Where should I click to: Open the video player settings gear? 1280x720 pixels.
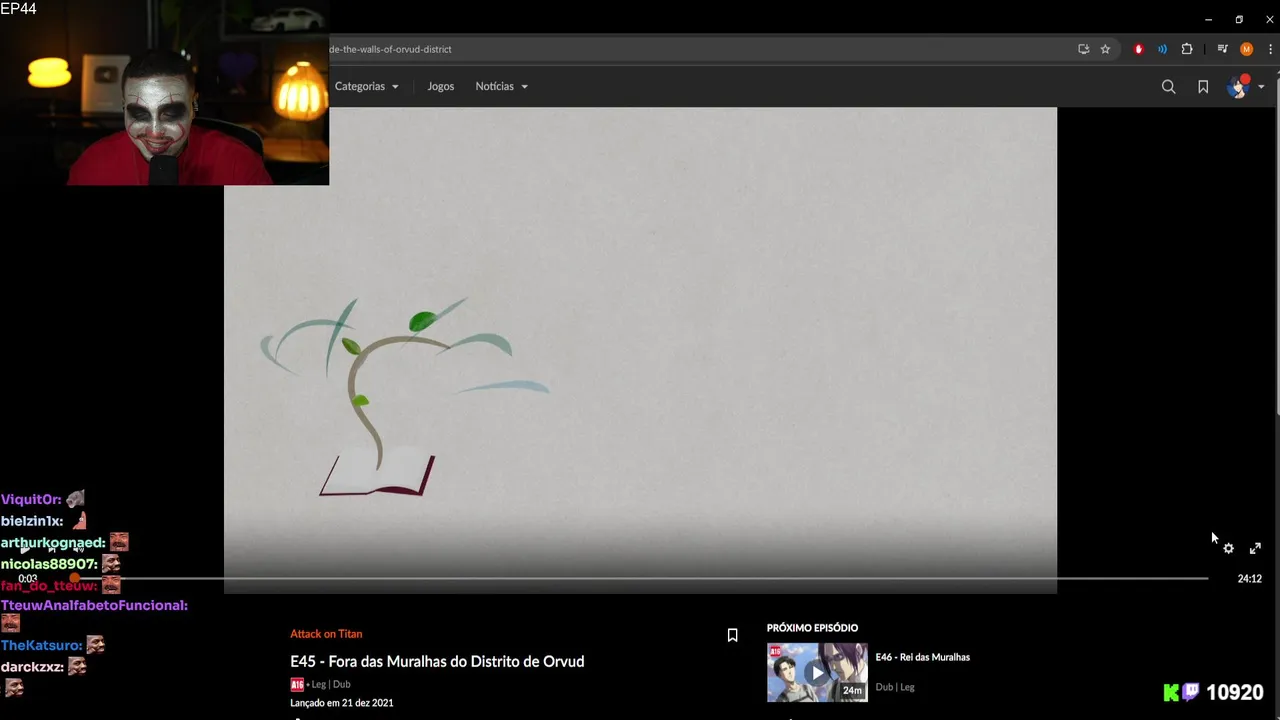(x=1228, y=548)
